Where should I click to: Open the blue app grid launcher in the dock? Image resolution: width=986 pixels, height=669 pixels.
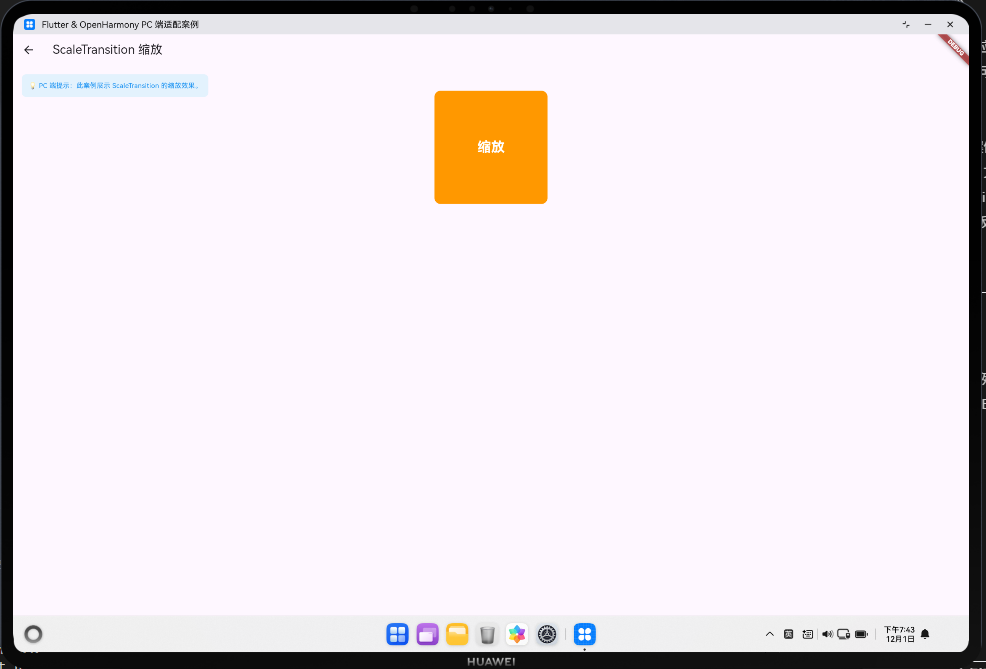click(397, 634)
